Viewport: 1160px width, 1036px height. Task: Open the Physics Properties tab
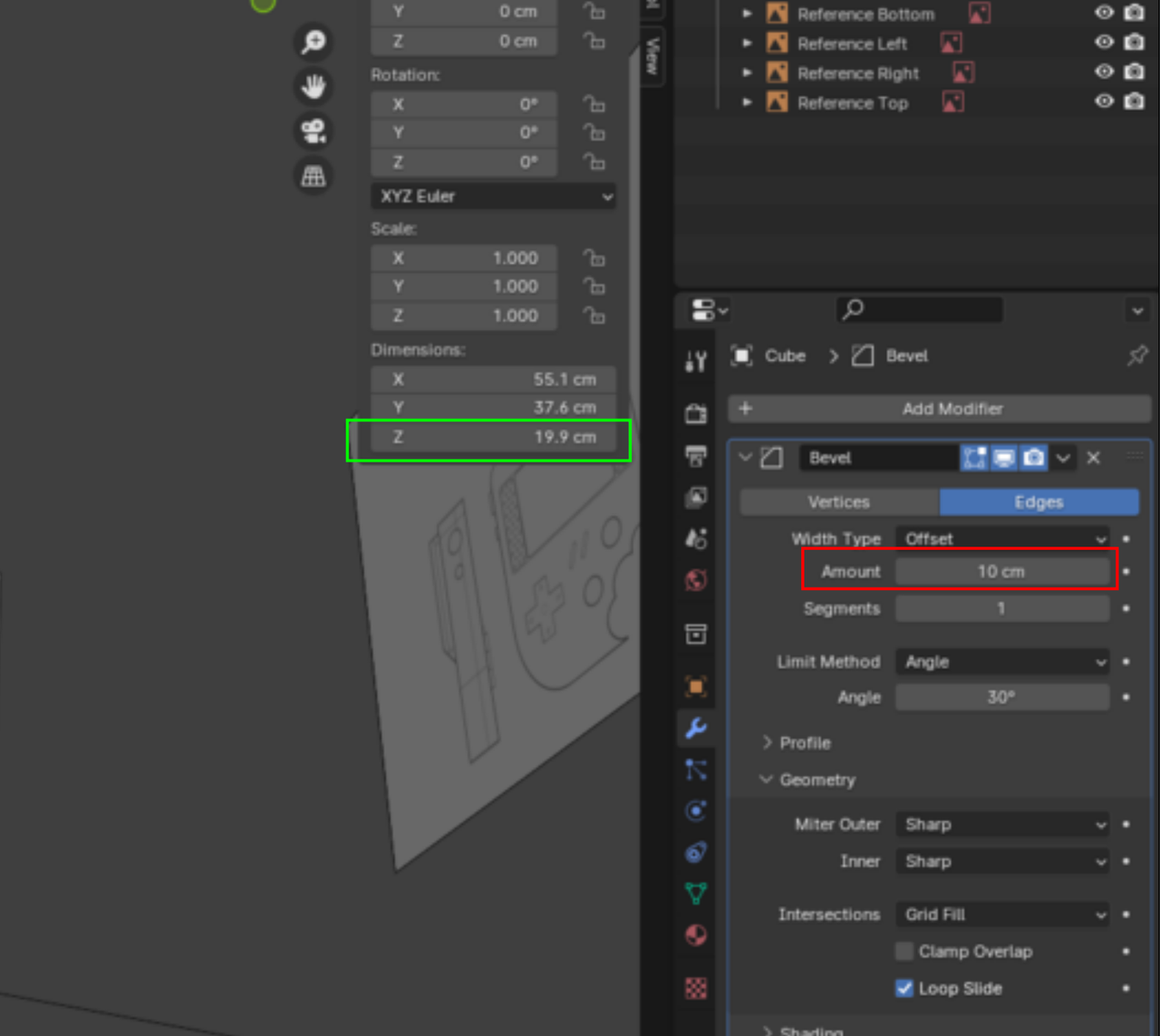(x=696, y=810)
